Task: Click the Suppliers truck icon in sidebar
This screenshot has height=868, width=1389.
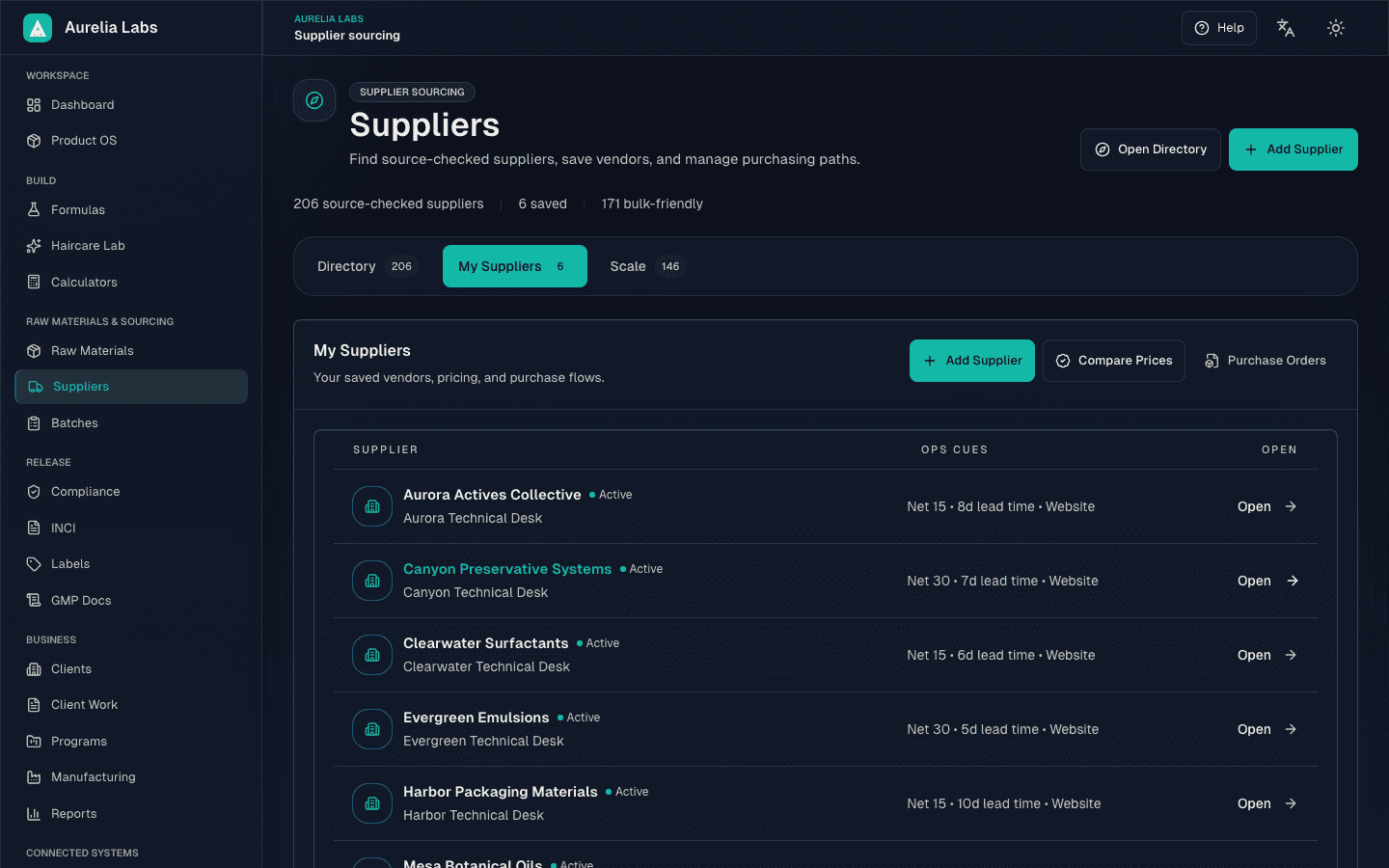Action: [x=36, y=387]
